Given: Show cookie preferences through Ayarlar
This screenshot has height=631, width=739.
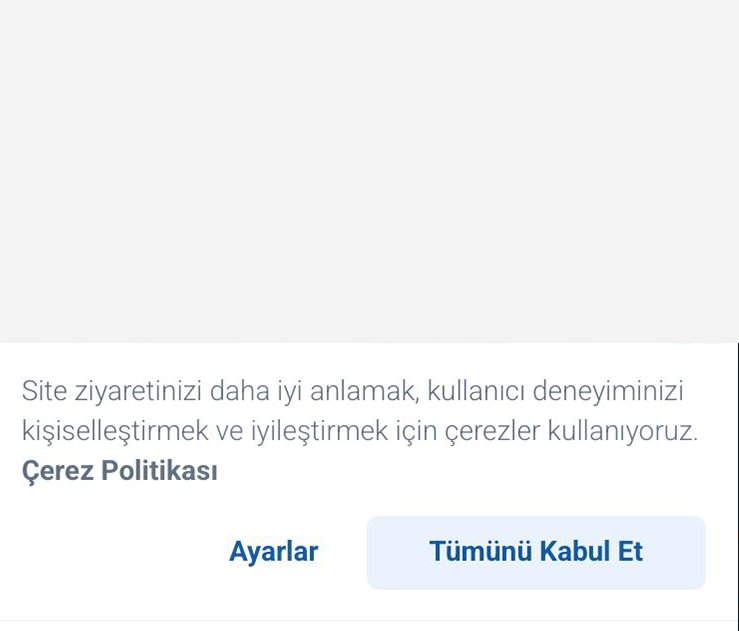Looking at the screenshot, I should [273, 552].
